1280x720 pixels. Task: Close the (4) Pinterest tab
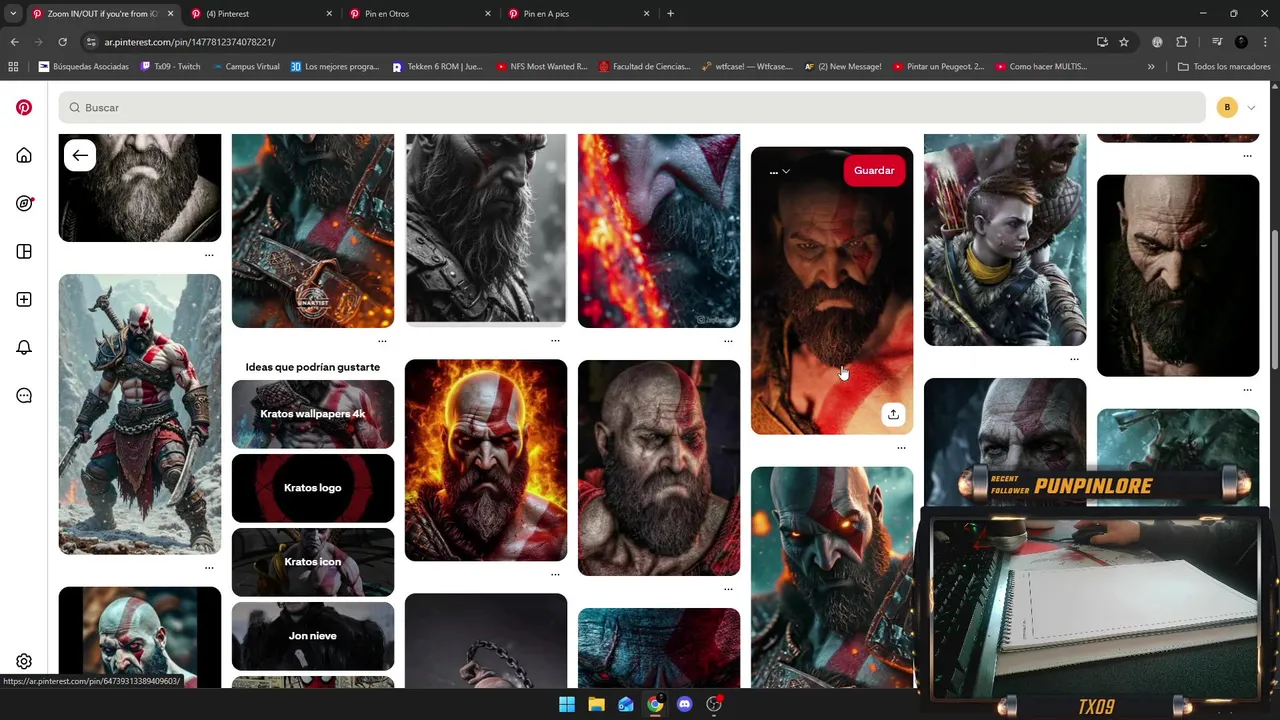[329, 14]
